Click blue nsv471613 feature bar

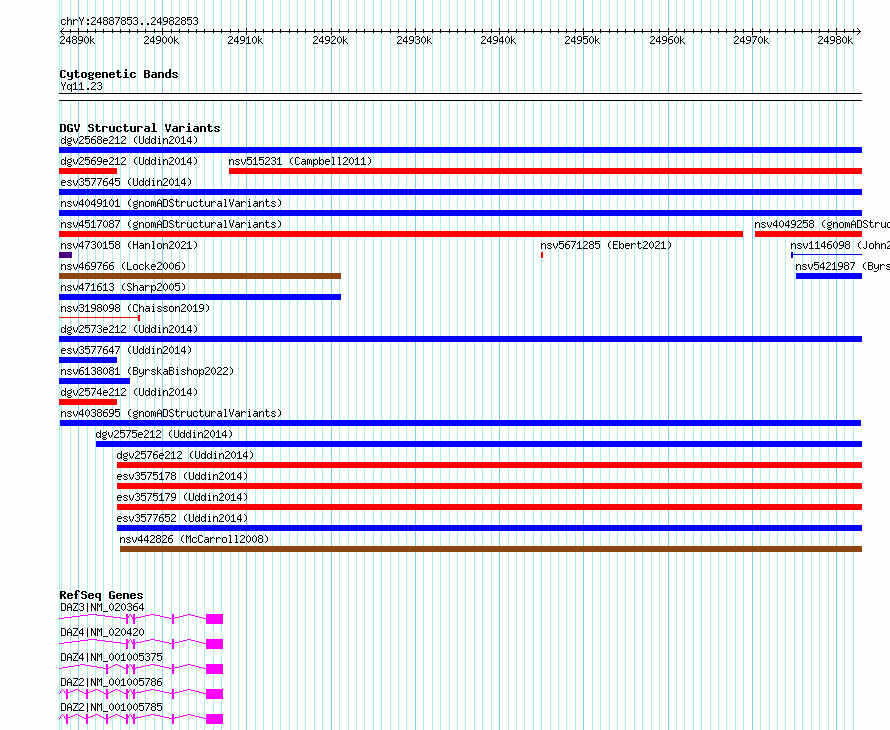click(x=200, y=297)
